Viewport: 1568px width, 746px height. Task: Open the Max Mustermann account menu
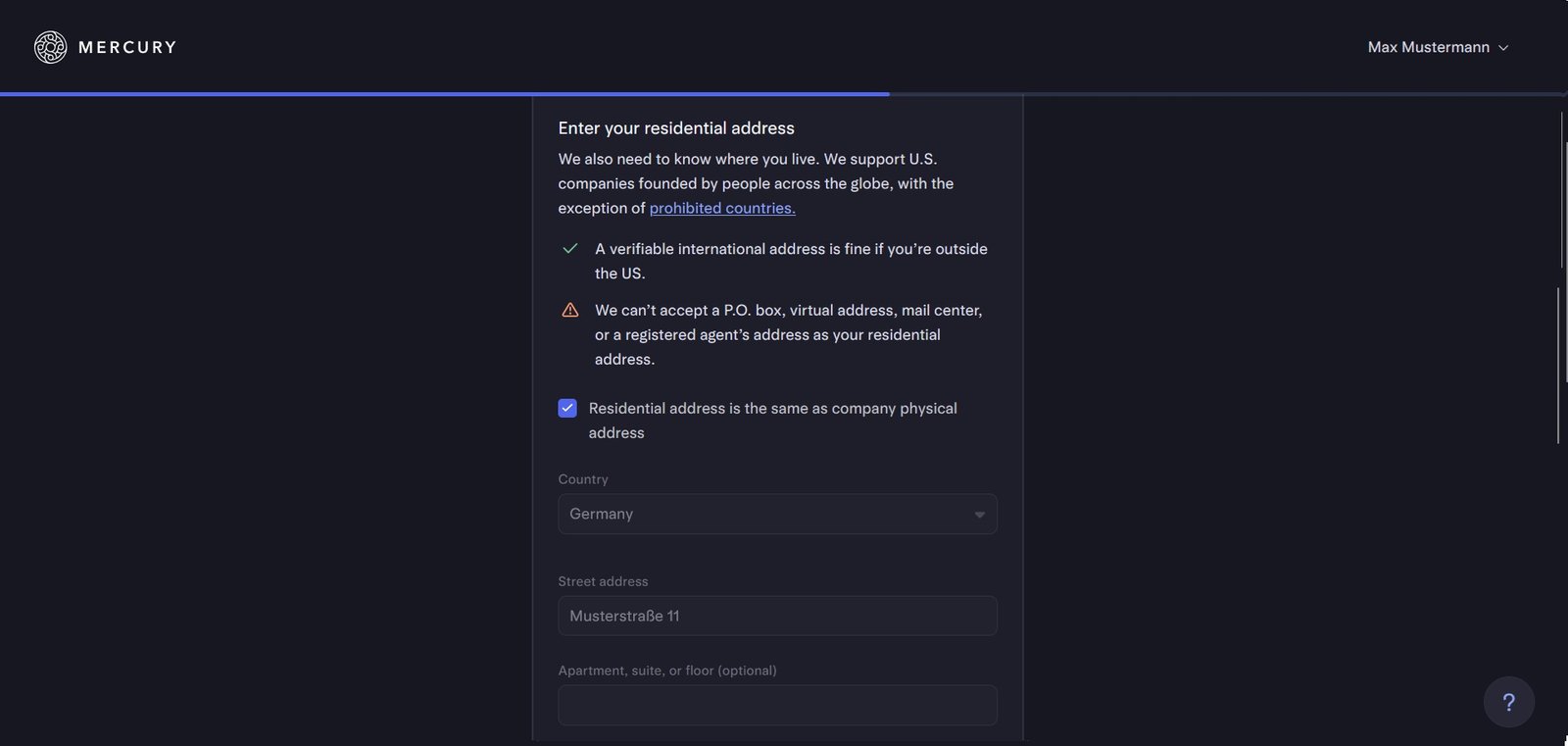[x=1428, y=47]
